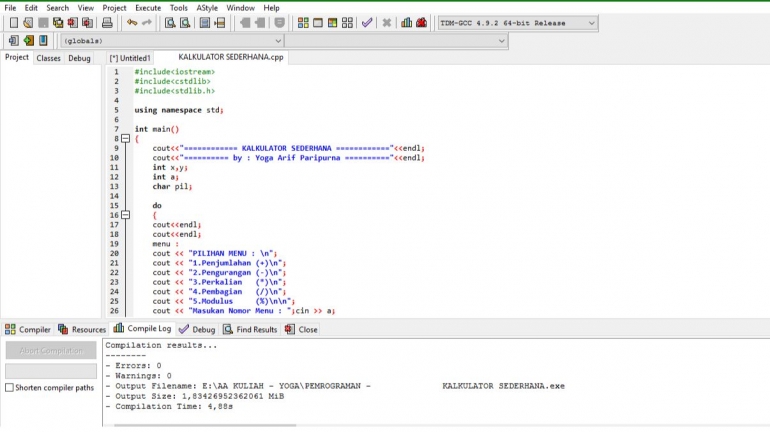
Task: Click the Run program window icon
Action: pos(318,23)
